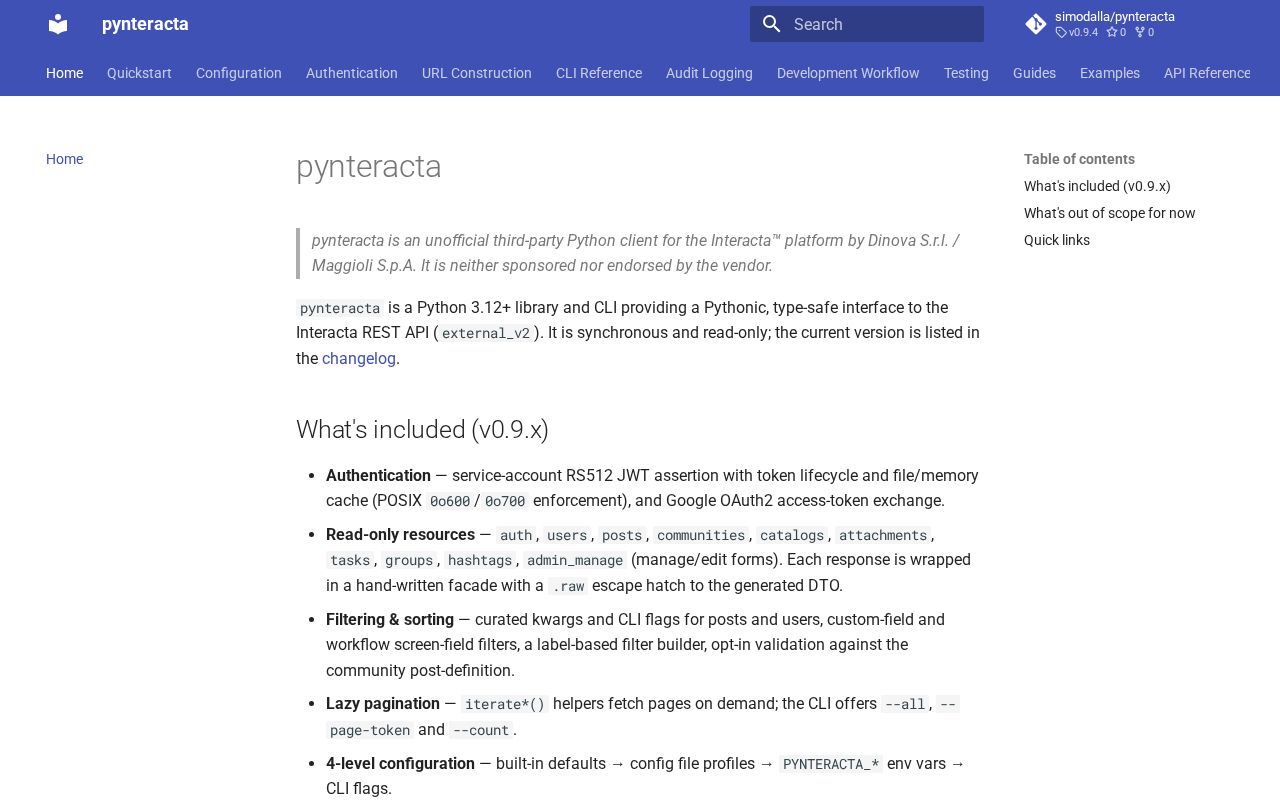Open the Testing tab
The width and height of the screenshot is (1280, 800).
[966, 73]
